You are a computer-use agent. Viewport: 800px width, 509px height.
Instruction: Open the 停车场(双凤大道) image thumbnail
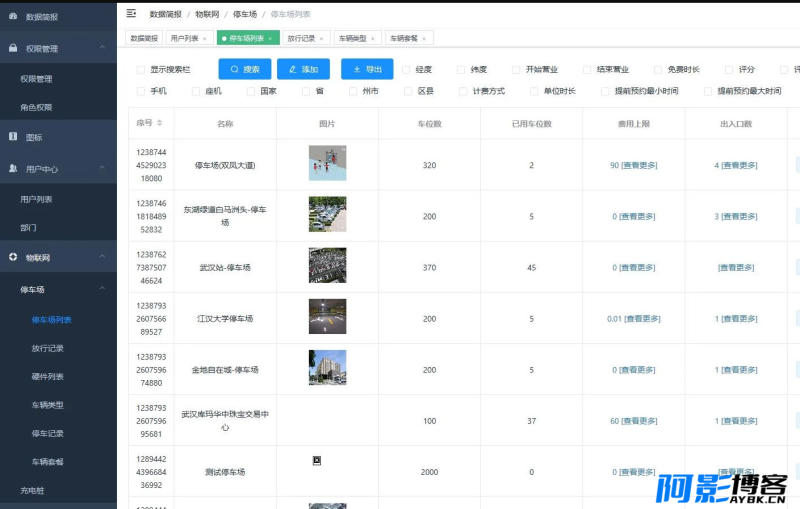coord(328,163)
